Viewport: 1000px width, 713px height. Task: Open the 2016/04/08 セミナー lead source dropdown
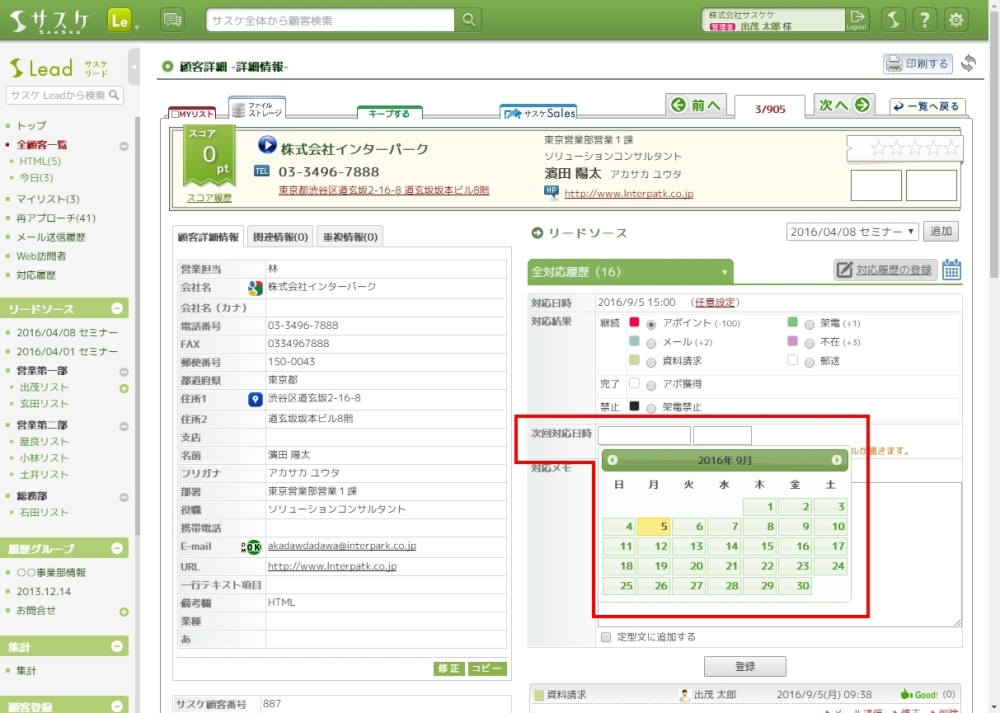click(852, 232)
